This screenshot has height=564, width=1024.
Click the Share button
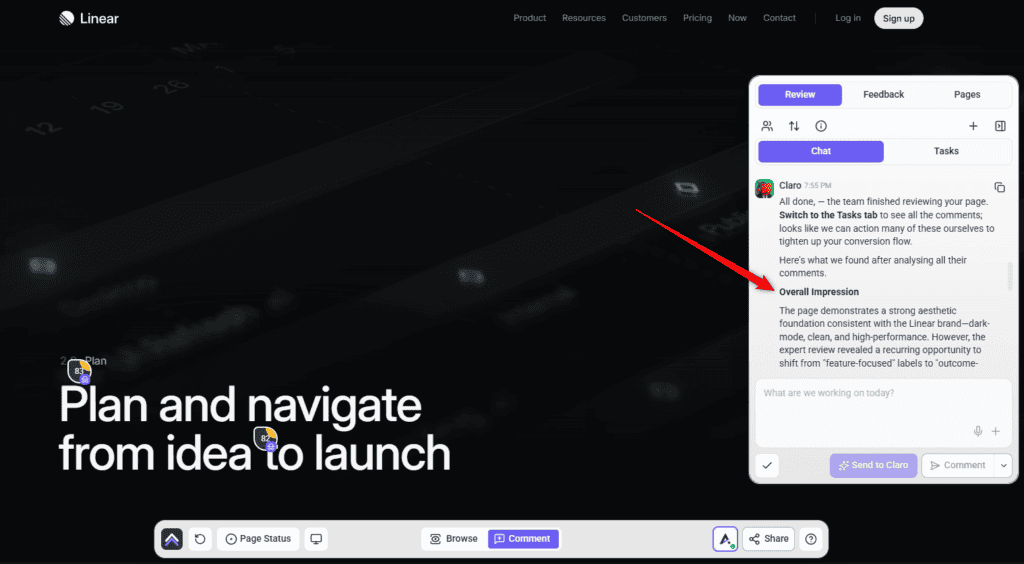[769, 539]
